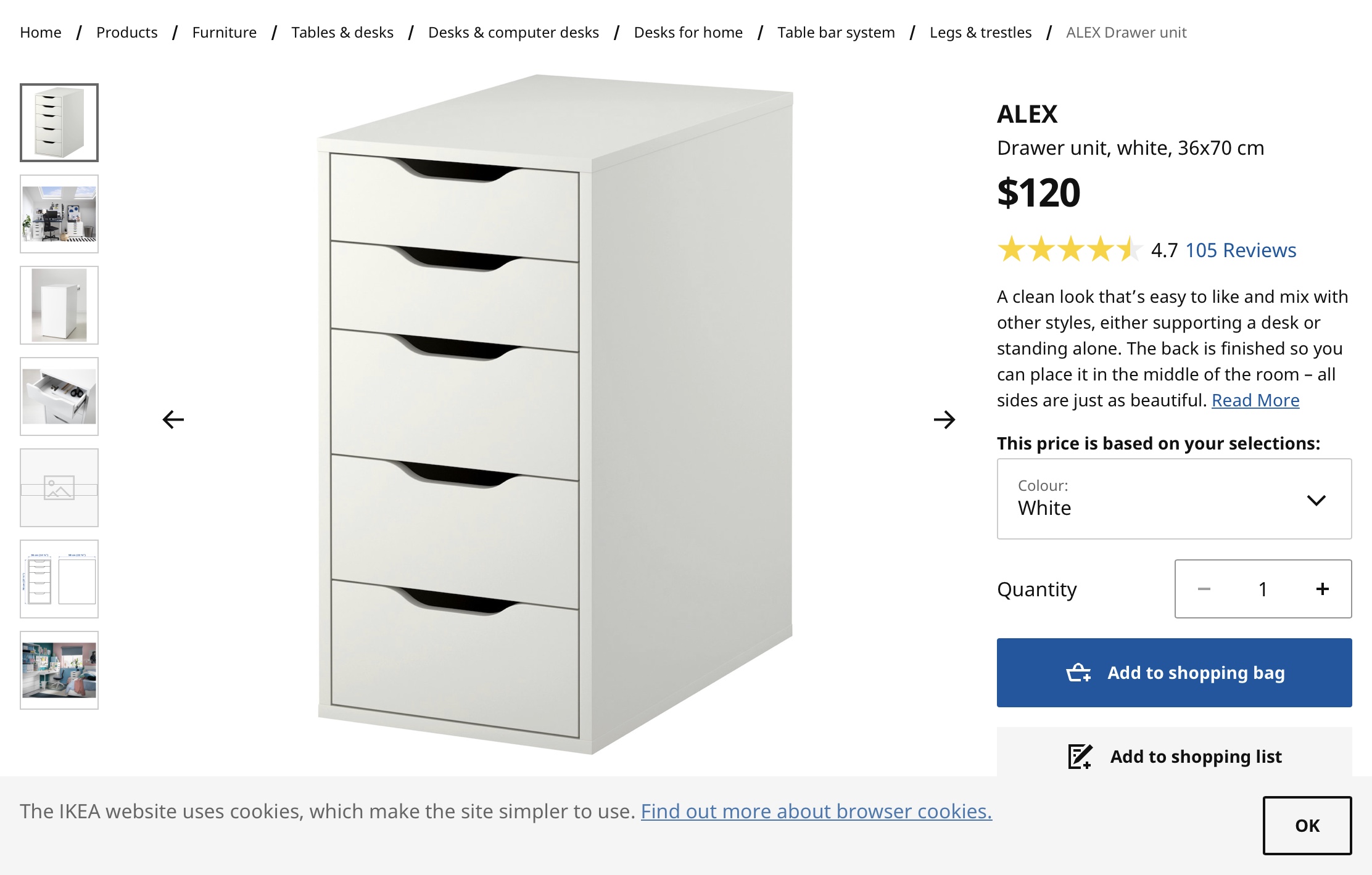Open the 105 Reviews link
The height and width of the screenshot is (875, 1372).
(x=1241, y=250)
